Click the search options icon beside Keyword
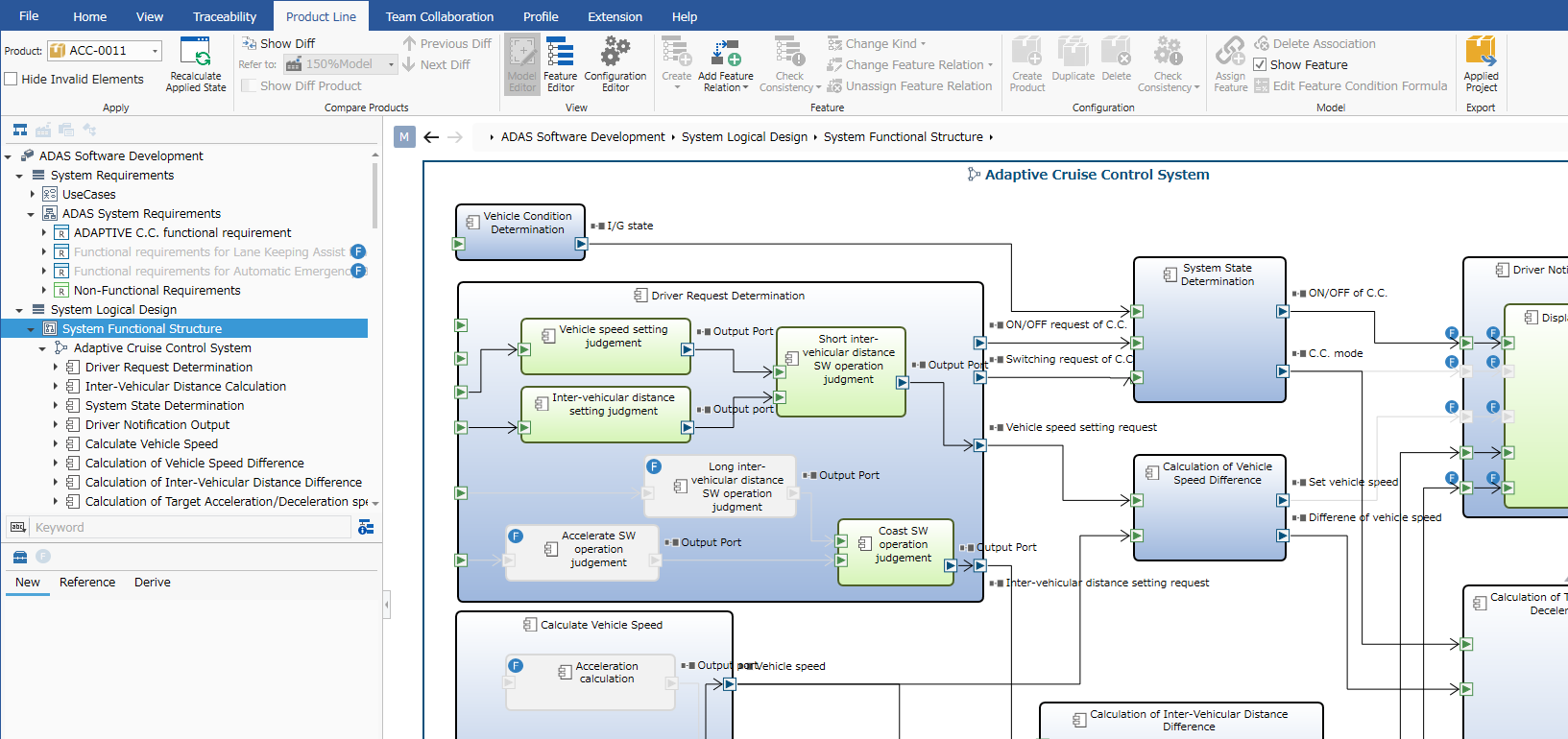 (366, 527)
